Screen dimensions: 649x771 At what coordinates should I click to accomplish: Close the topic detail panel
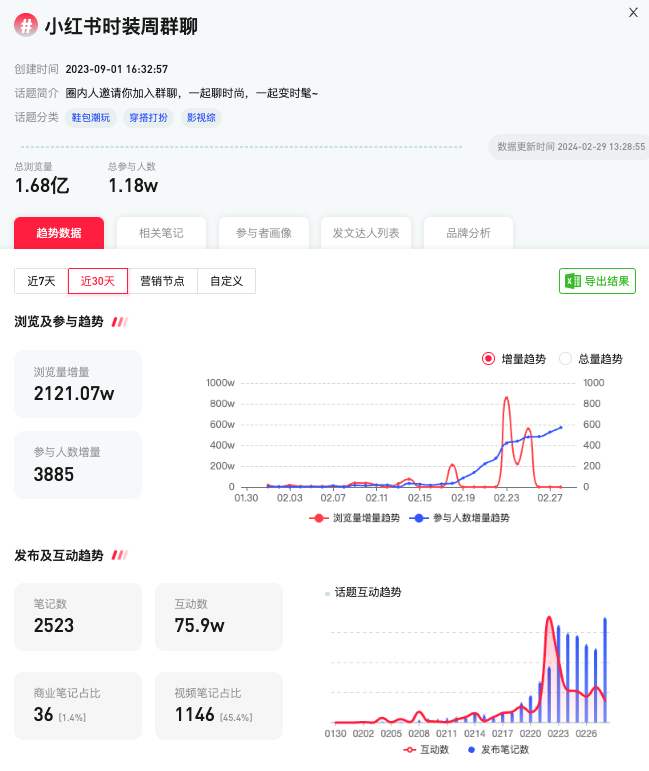click(x=633, y=12)
